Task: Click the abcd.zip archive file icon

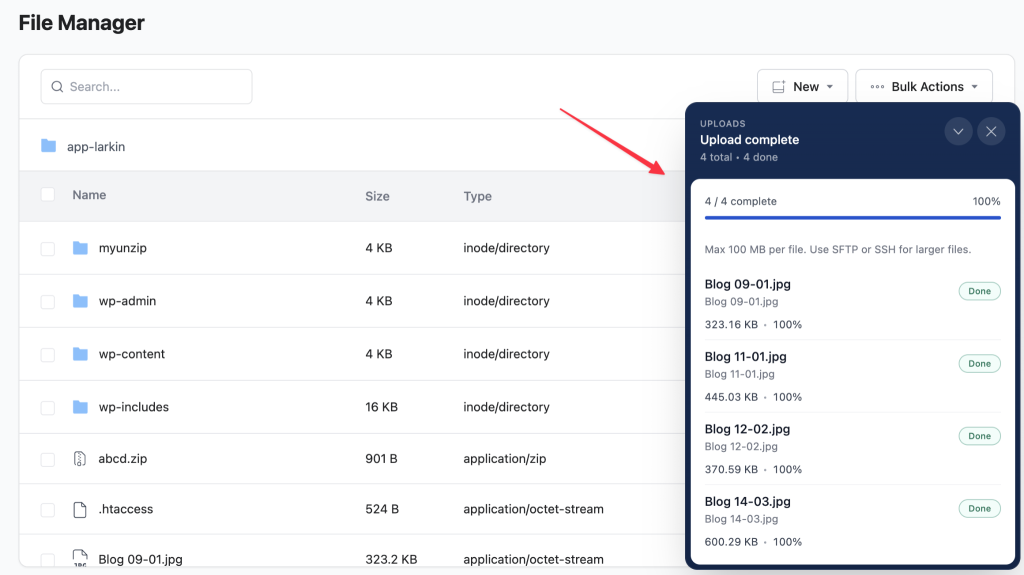Action: (80, 459)
